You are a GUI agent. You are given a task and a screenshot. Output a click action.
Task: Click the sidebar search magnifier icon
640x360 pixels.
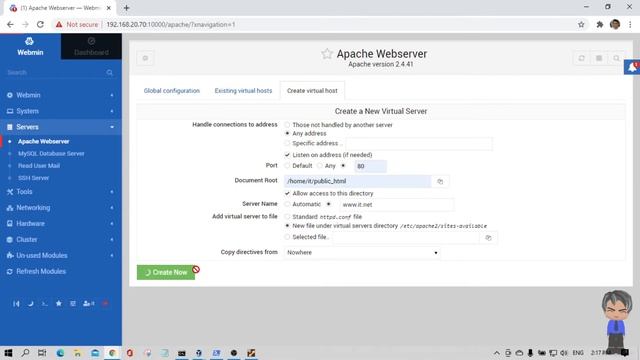[110, 73]
